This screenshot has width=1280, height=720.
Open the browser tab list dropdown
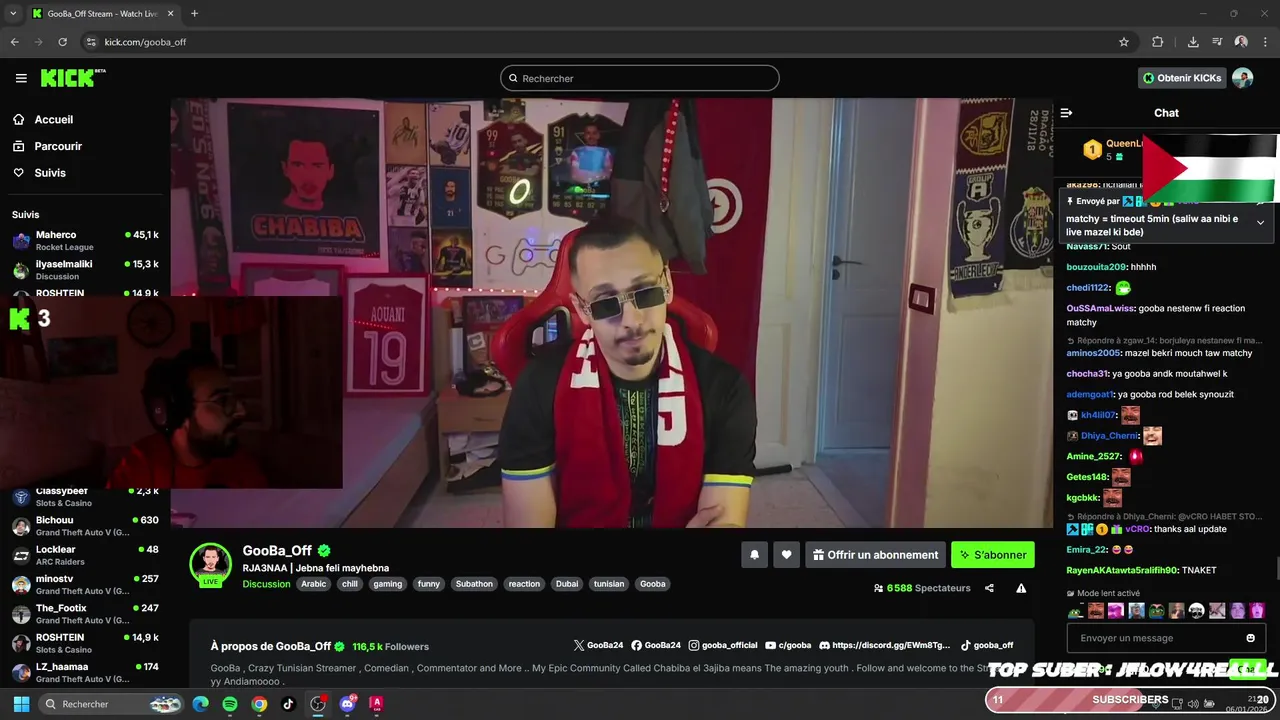click(13, 14)
